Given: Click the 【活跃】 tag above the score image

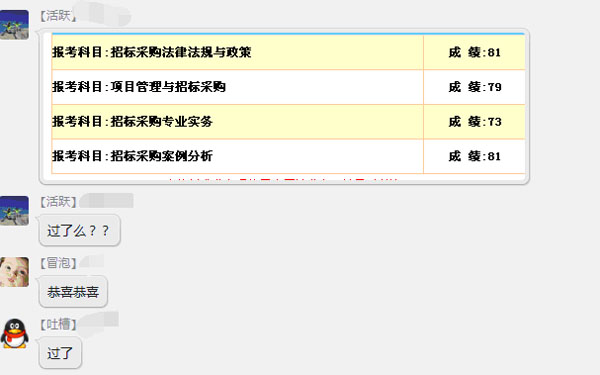Looking at the screenshot, I should (58, 16).
